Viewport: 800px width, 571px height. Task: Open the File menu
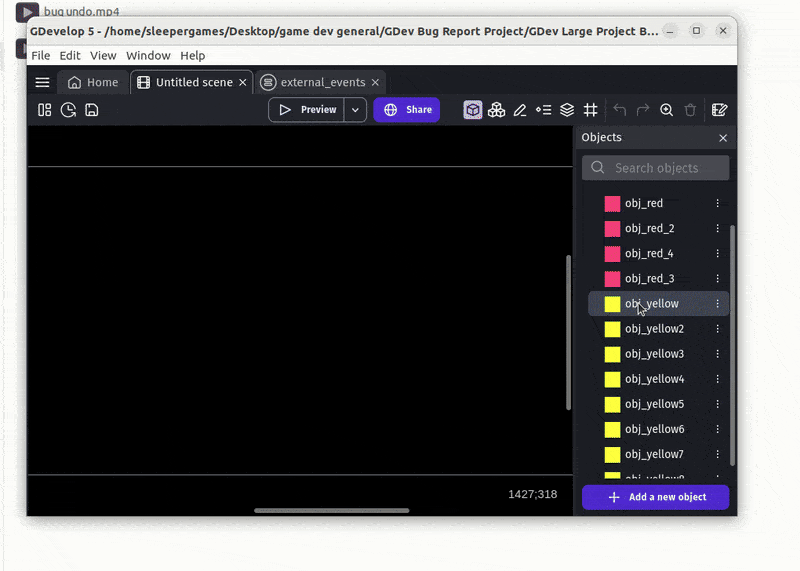coord(41,56)
